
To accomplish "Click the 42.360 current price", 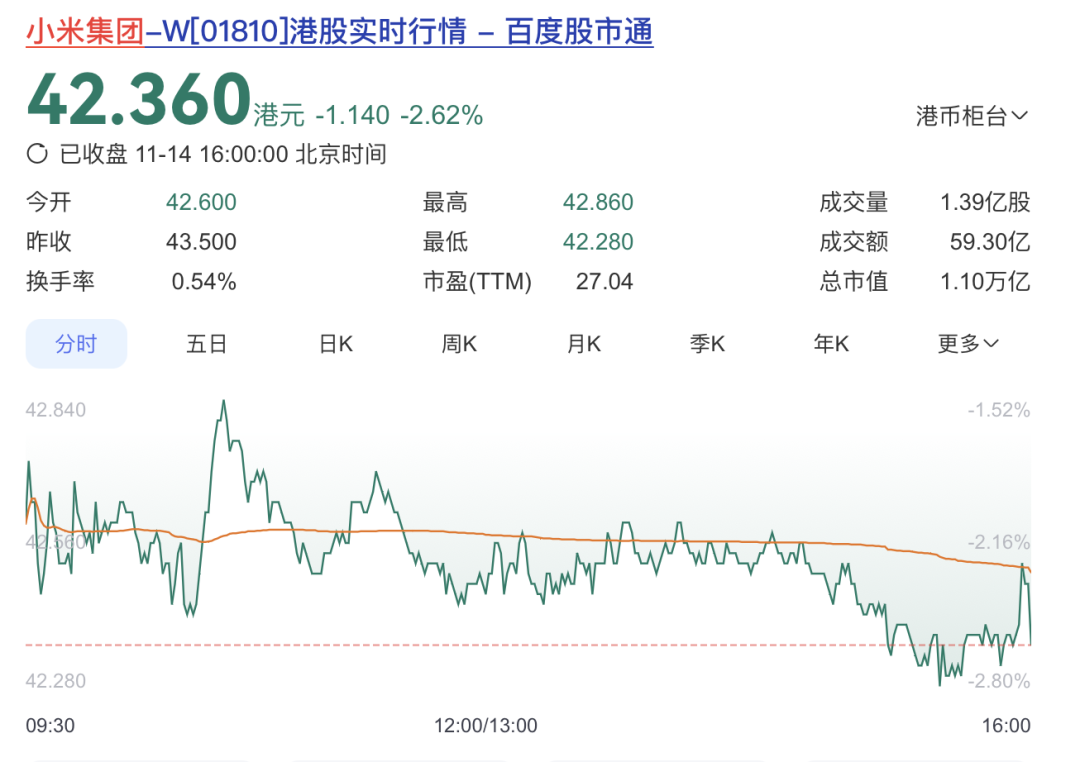I will coord(138,100).
